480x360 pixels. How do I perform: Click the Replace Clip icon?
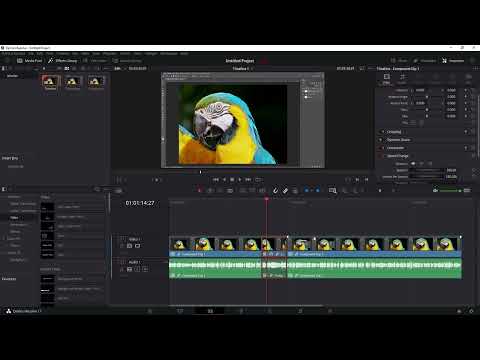click(262, 190)
